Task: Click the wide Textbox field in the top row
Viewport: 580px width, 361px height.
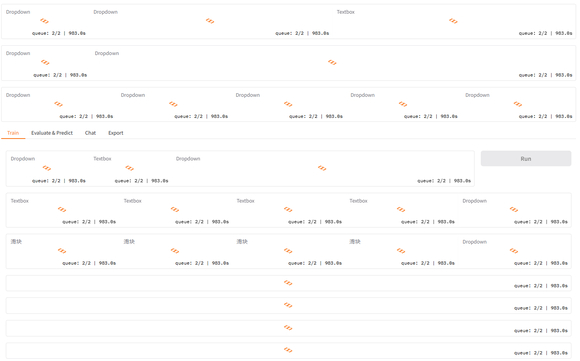Action: (x=454, y=21)
